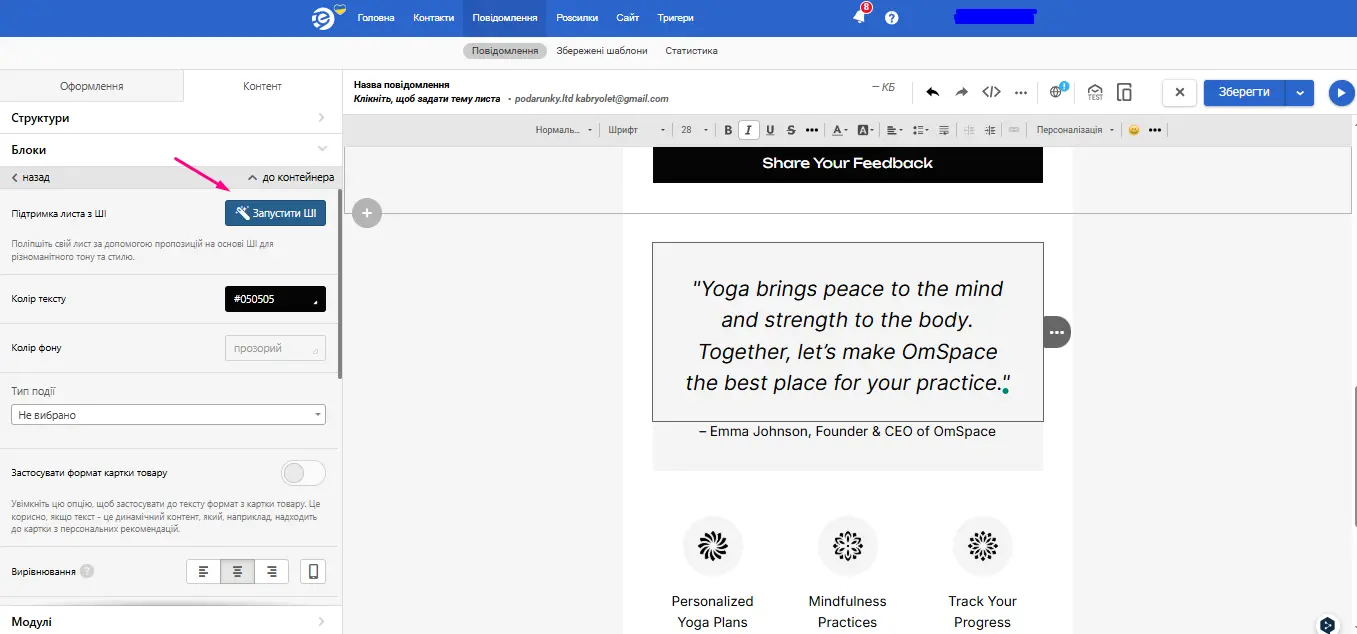Toggle bold formatting
Viewport: 1357px width, 634px height.
click(728, 130)
